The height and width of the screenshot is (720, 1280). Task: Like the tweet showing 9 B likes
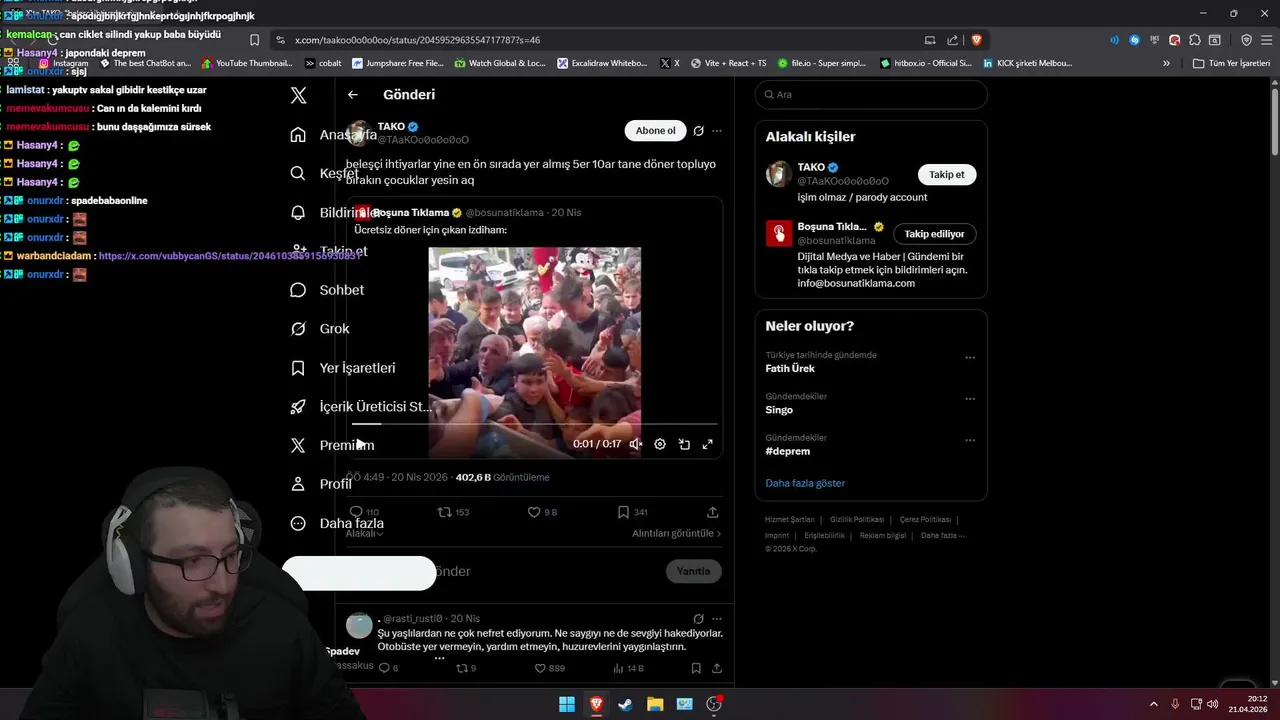tap(542, 512)
